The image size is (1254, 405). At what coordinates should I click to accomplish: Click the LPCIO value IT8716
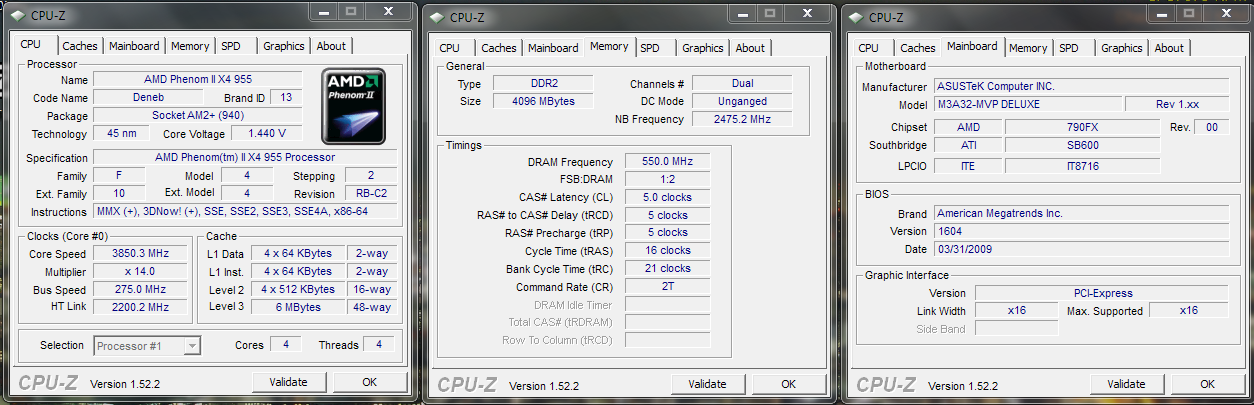pyautogui.click(x=1082, y=166)
